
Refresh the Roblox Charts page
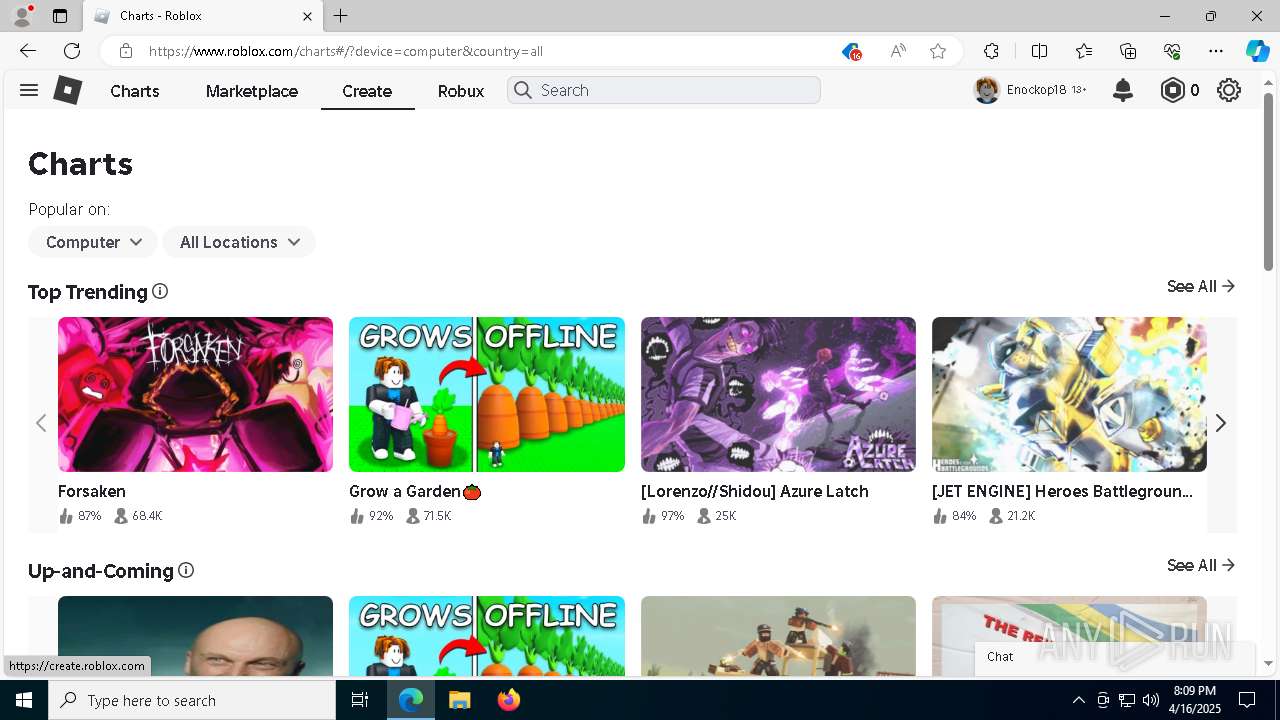click(72, 51)
